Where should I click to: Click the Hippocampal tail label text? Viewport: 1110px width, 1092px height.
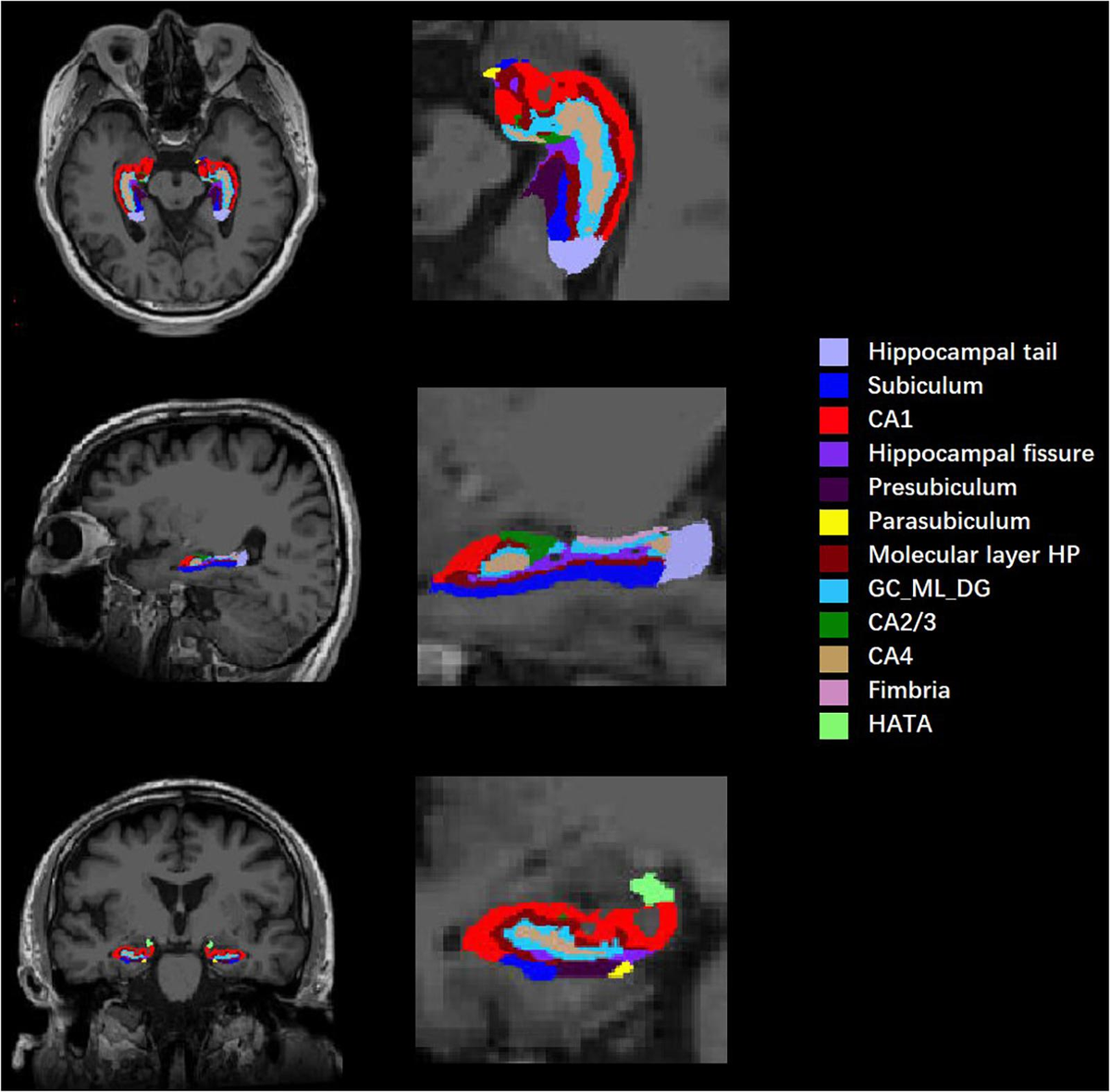coord(962,351)
